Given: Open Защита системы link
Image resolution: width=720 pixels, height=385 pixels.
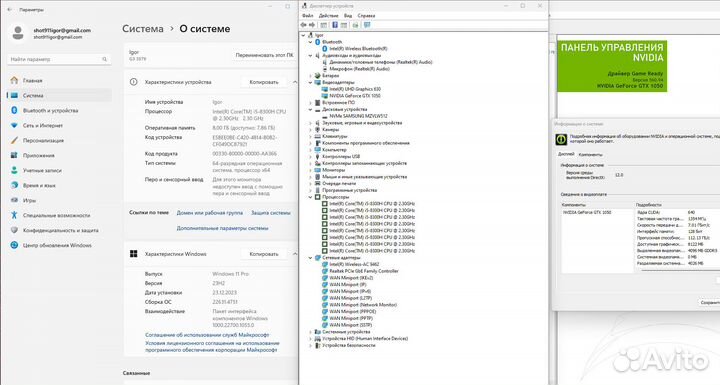Looking at the screenshot, I should (271, 213).
